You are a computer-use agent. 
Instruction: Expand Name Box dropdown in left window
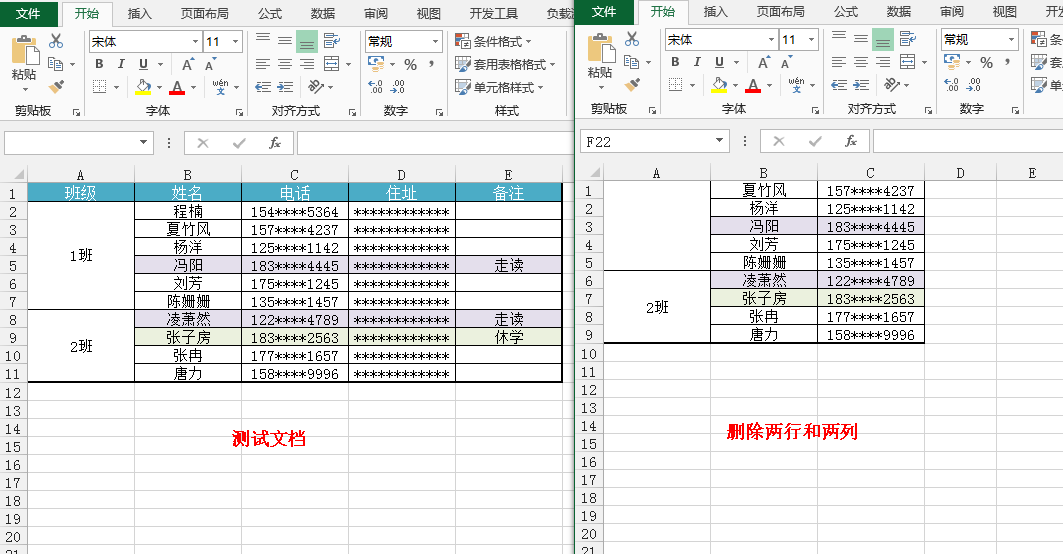click(x=143, y=142)
